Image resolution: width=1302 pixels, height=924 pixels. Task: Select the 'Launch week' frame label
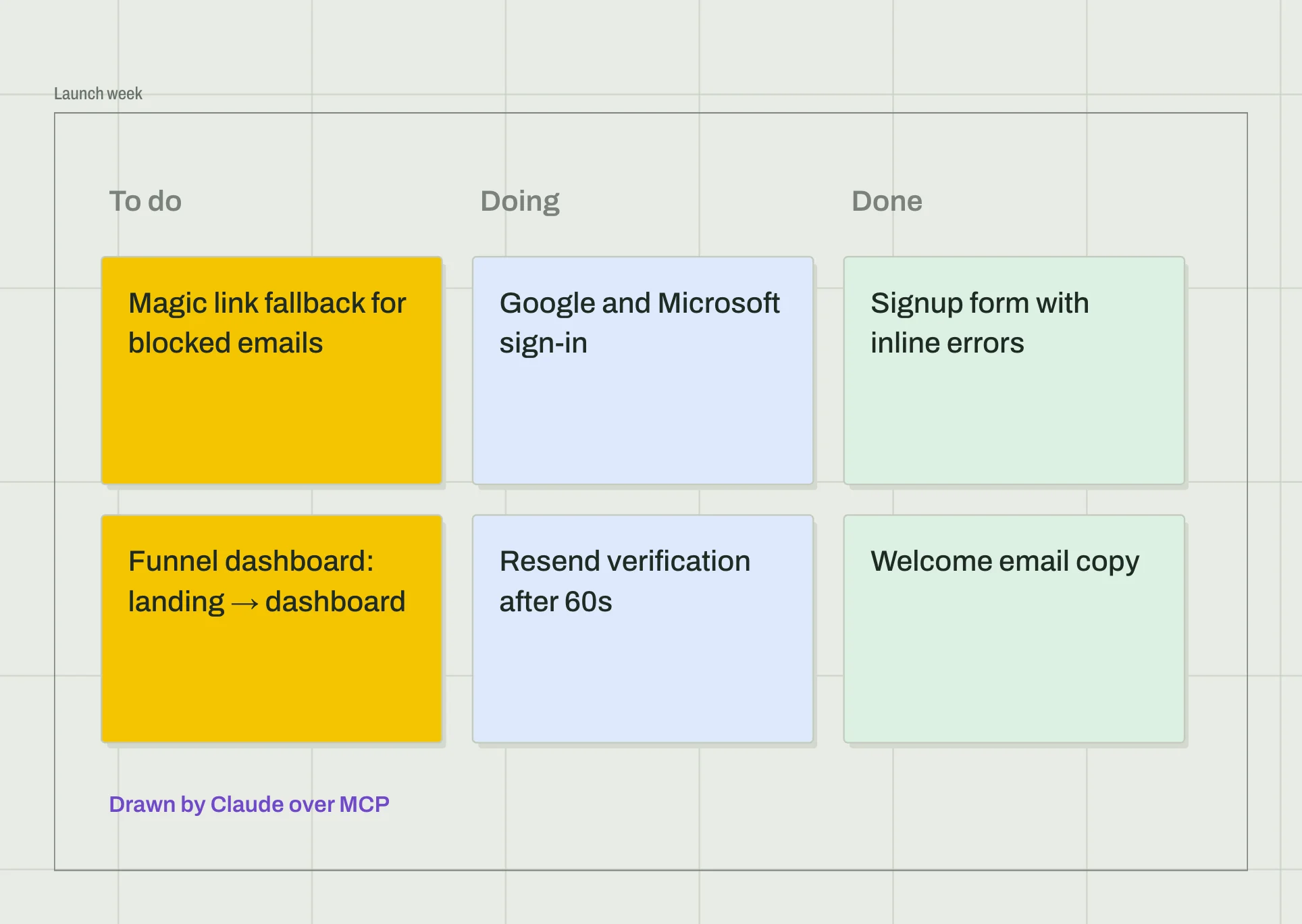pyautogui.click(x=98, y=94)
